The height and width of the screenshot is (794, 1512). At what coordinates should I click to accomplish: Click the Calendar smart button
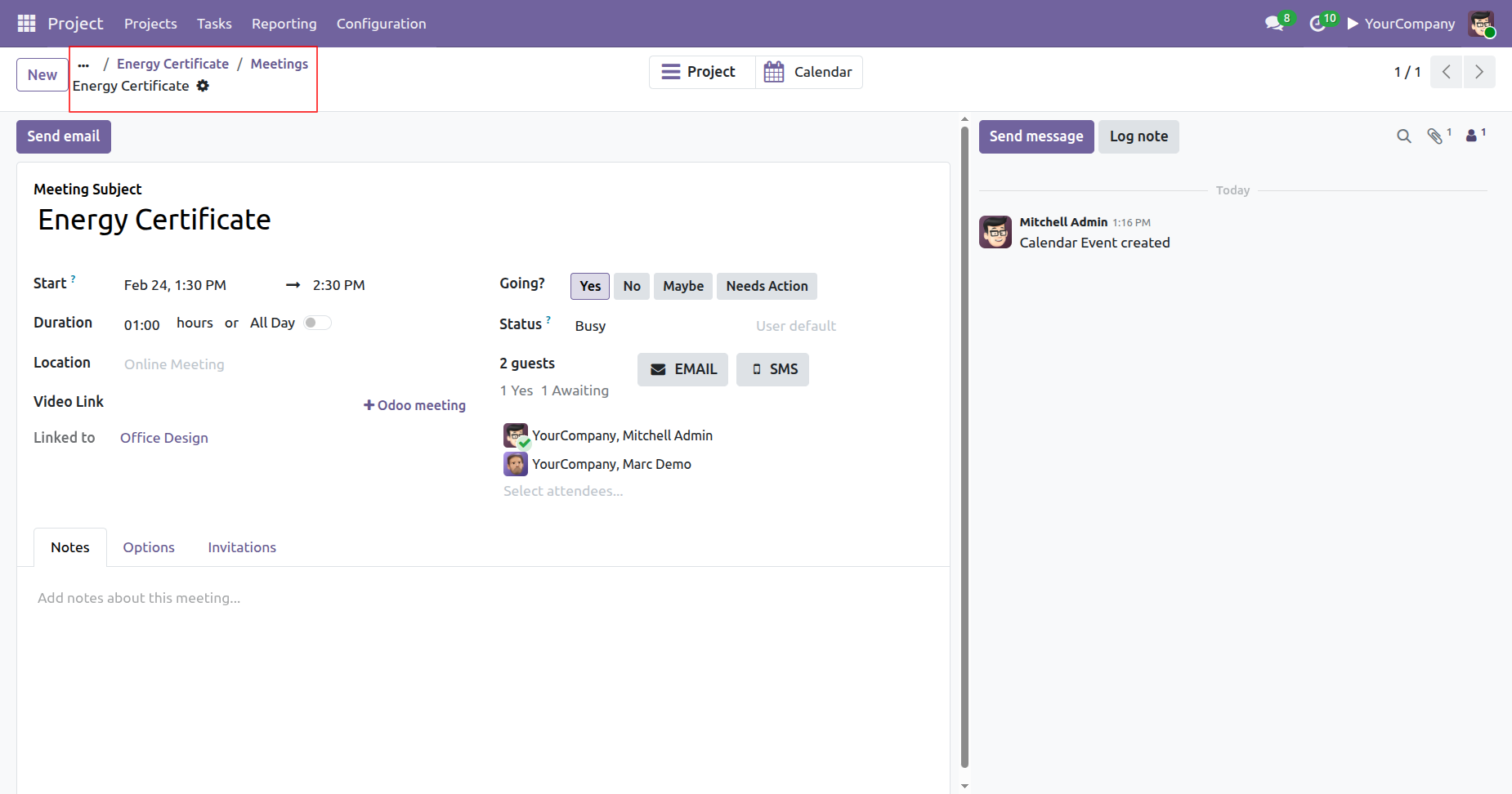(x=809, y=72)
